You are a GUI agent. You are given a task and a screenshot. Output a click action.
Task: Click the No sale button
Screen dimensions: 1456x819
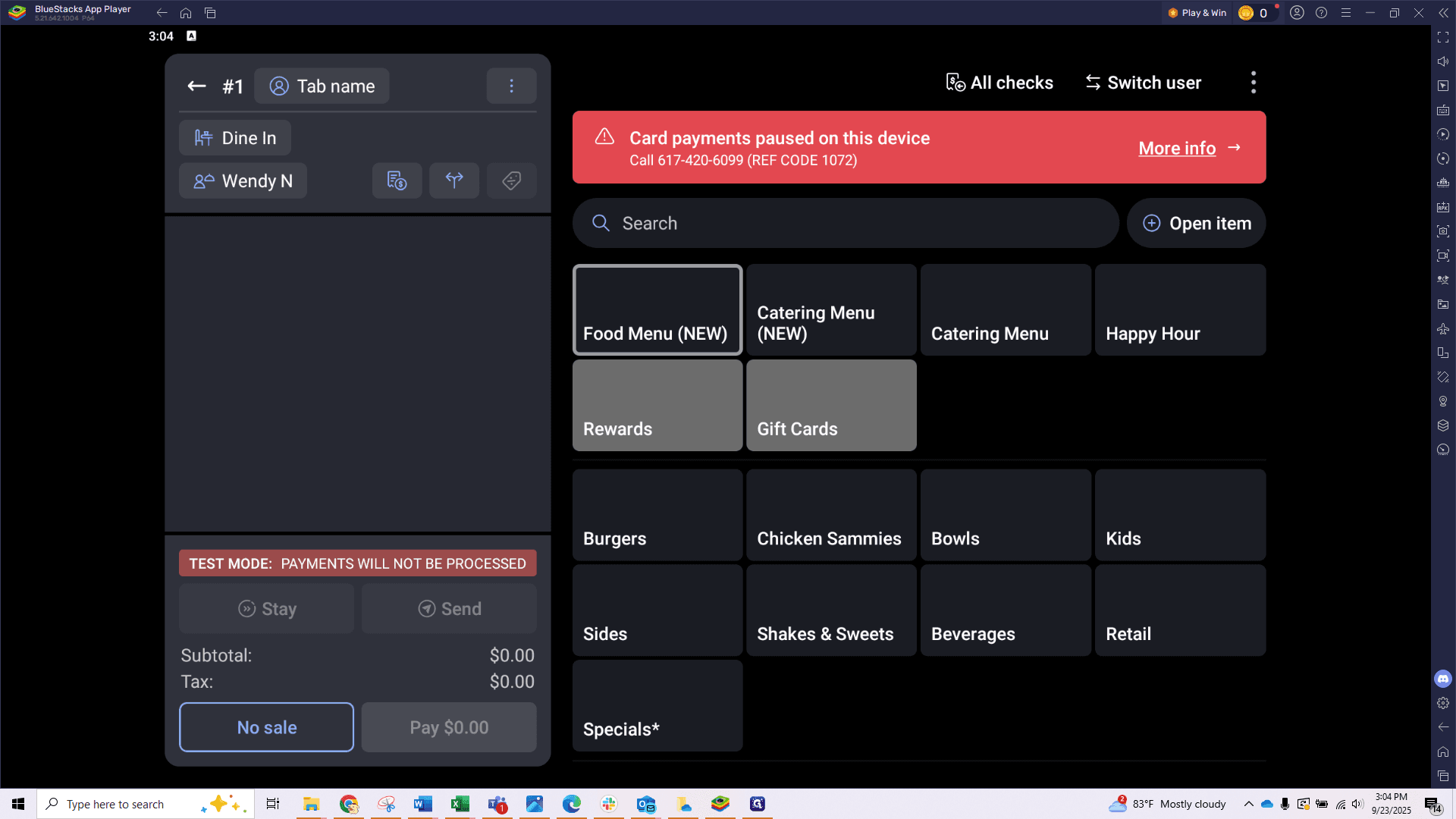tap(266, 727)
